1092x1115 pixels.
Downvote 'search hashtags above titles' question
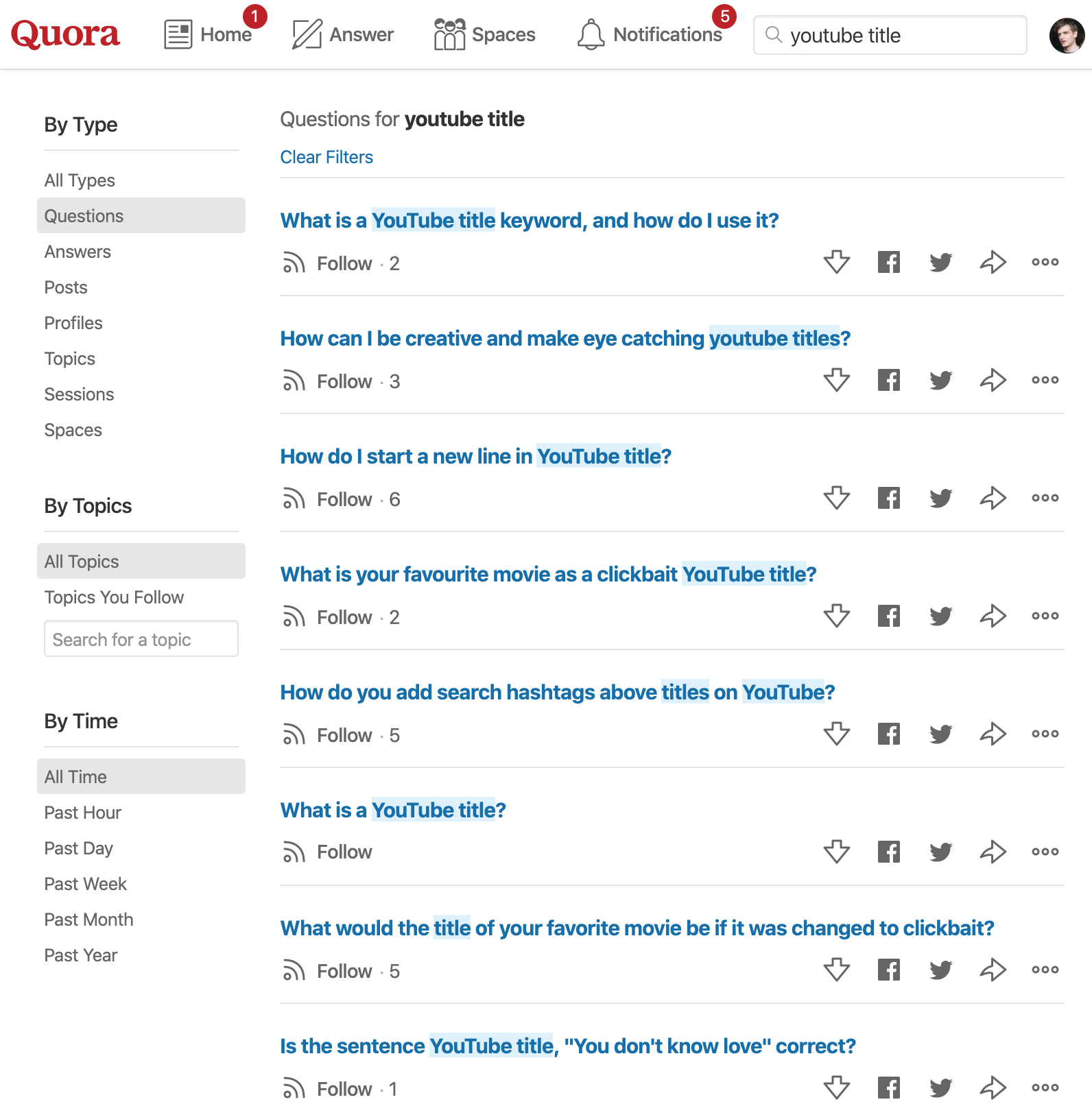(x=837, y=734)
